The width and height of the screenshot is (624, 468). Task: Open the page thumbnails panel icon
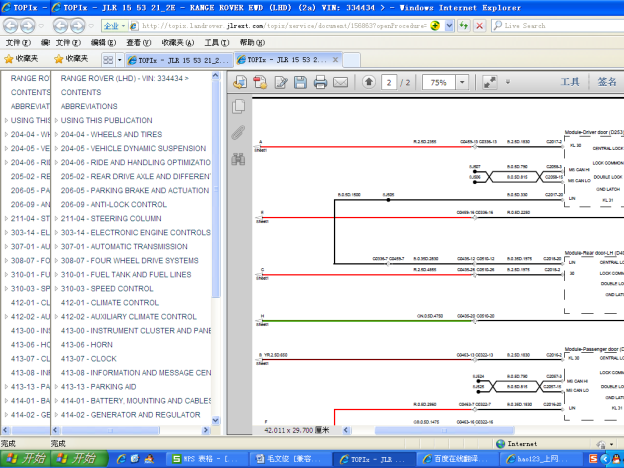238,106
